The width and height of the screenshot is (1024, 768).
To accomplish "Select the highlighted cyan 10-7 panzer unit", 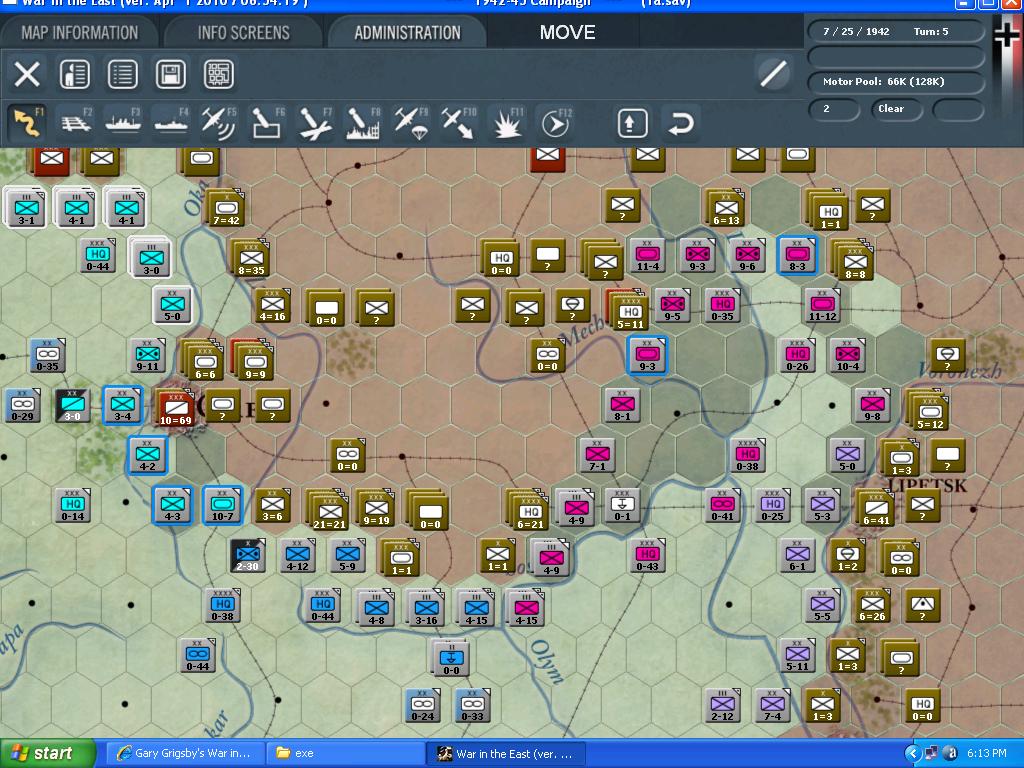I will point(223,506).
